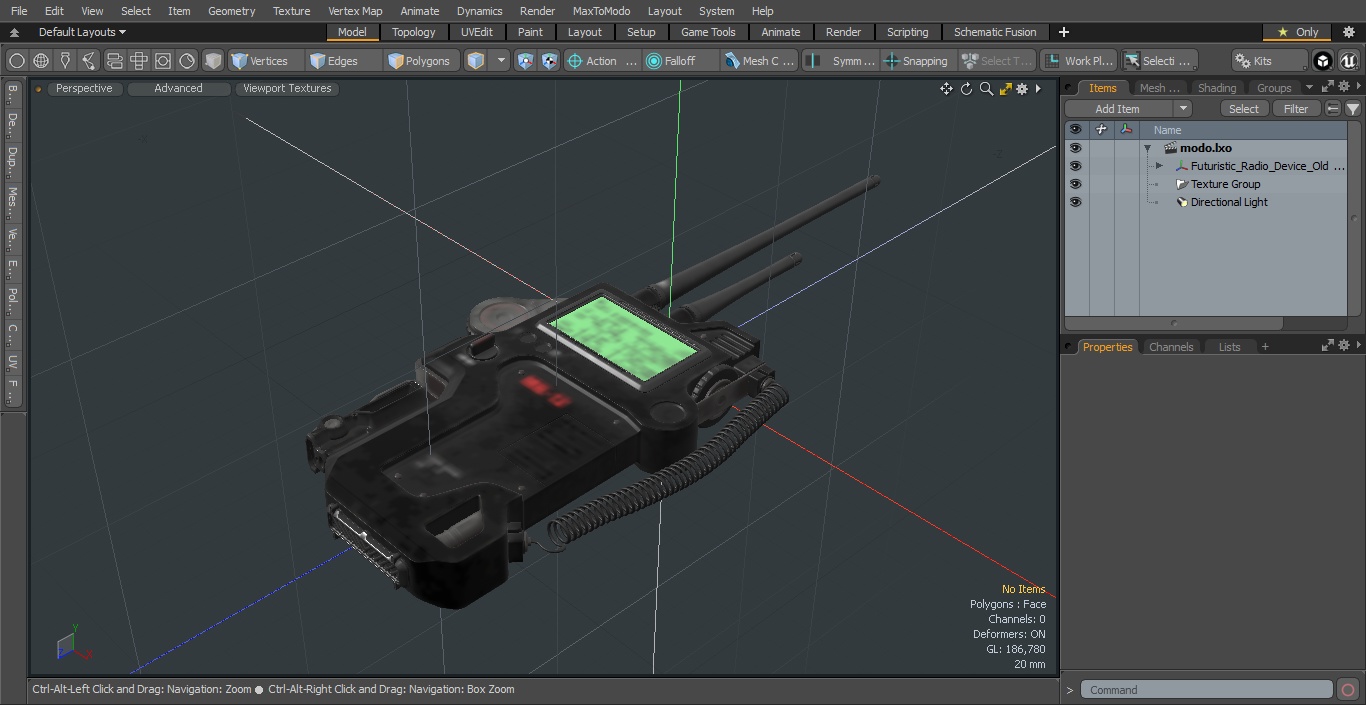The image size is (1366, 705).
Task: Click the connected-nodes icon in the toolbar
Action: click(x=89, y=61)
